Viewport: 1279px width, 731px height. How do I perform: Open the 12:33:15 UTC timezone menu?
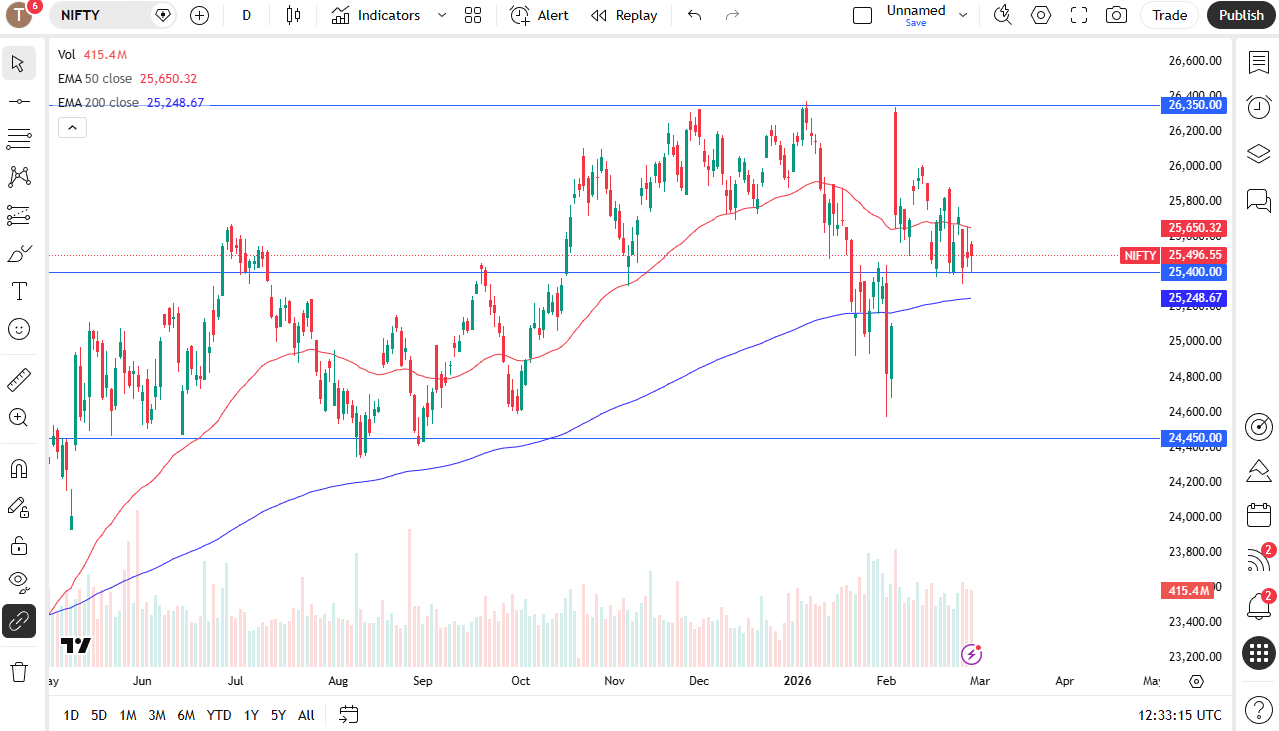pos(1180,715)
